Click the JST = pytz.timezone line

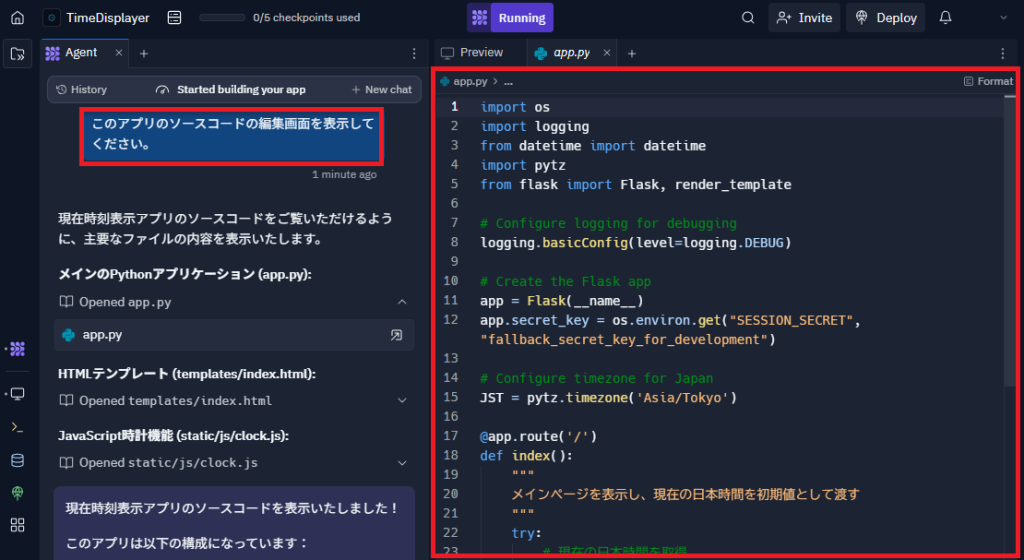(x=608, y=397)
